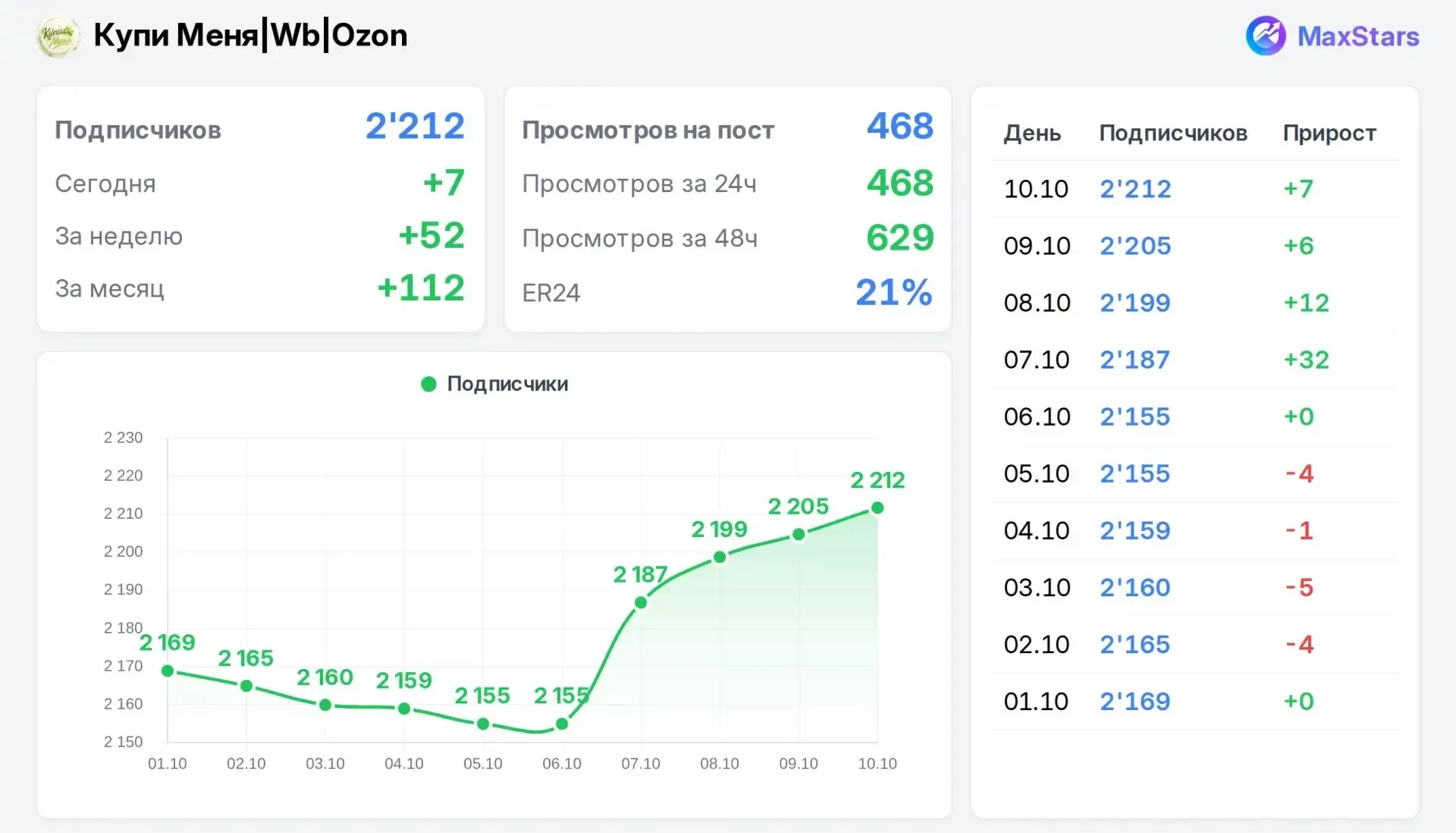The width and height of the screenshot is (1456, 833).
Task: Click Просмотров на пост value 468
Action: [x=900, y=126]
